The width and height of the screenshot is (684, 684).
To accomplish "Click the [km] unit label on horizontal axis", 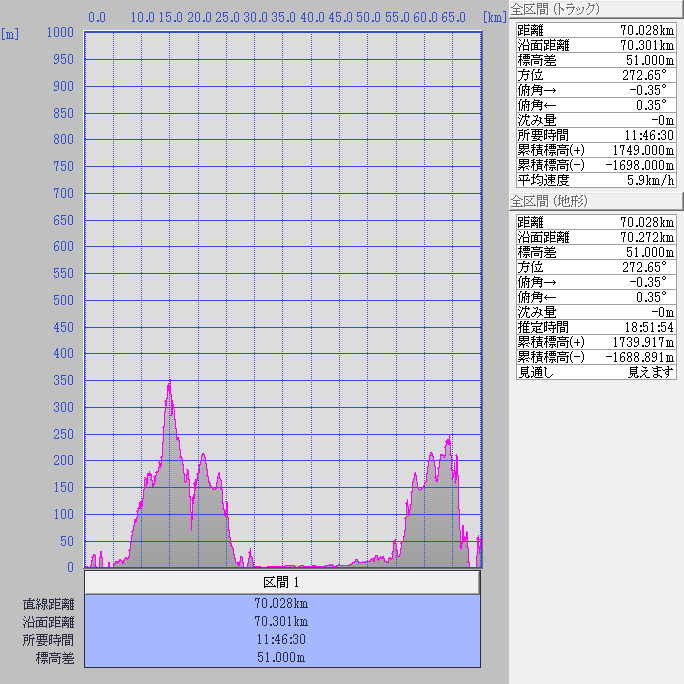I will click(493, 17).
